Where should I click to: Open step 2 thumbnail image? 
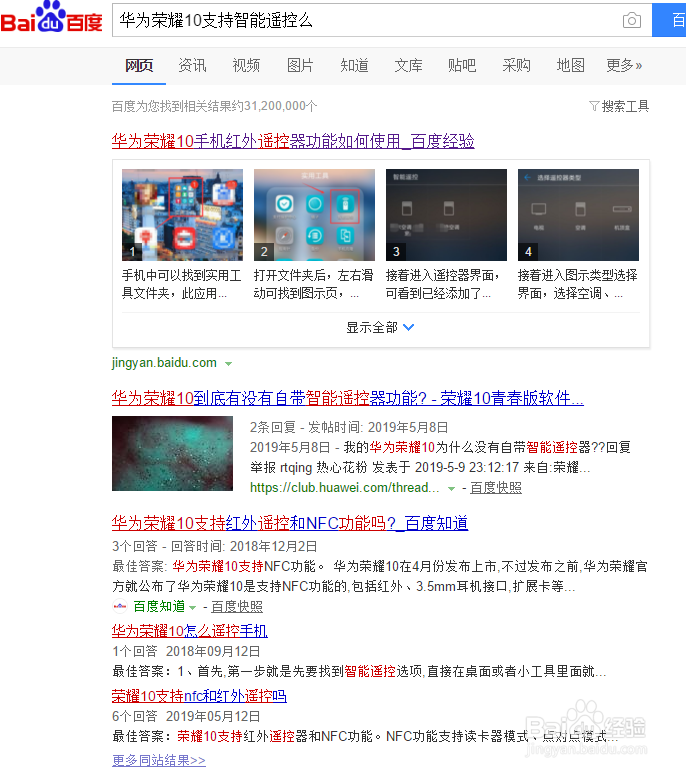(314, 215)
